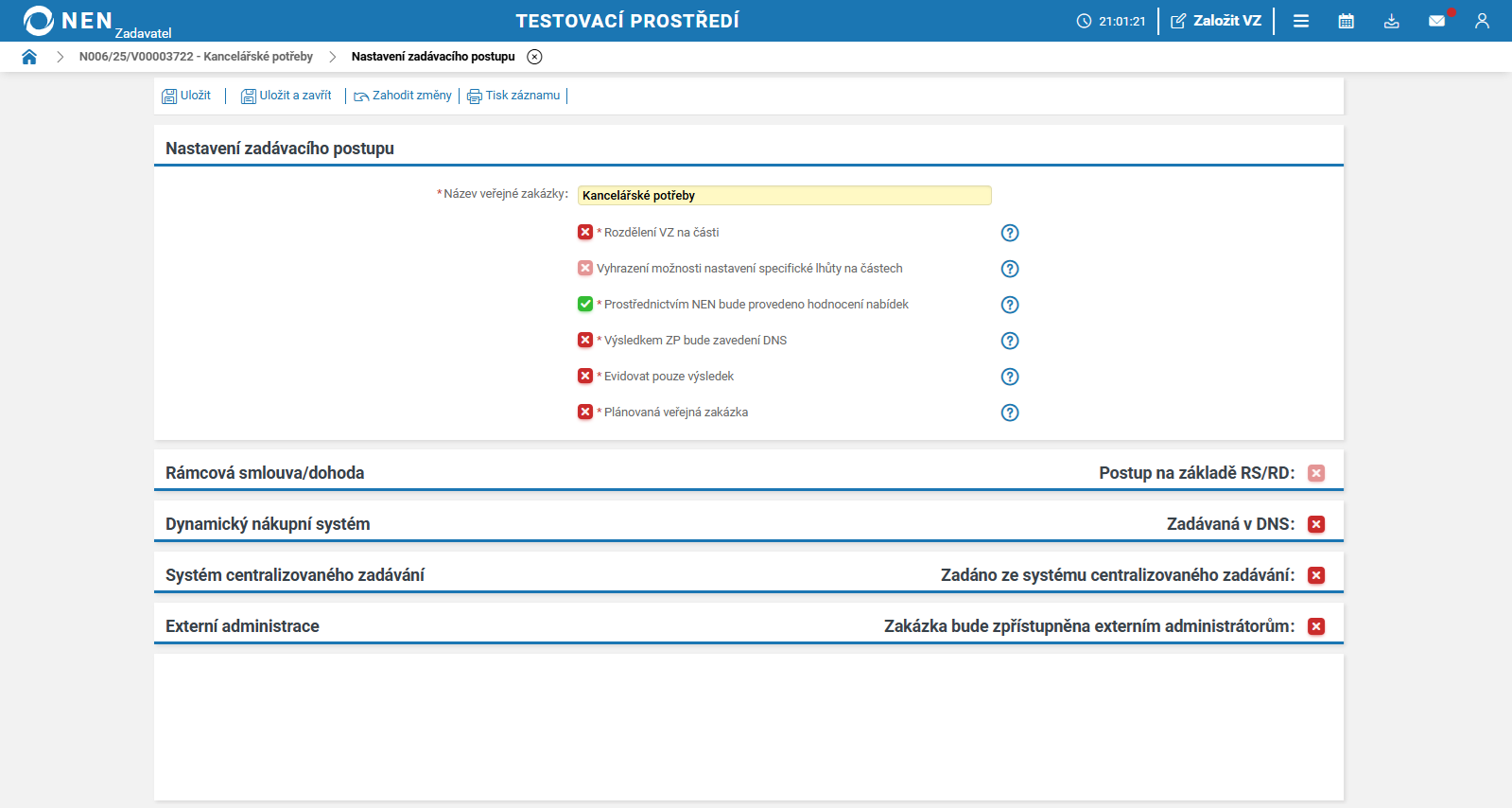The height and width of the screenshot is (808, 1512).
Task: Open messages envelope icon
Action: pos(1436,21)
